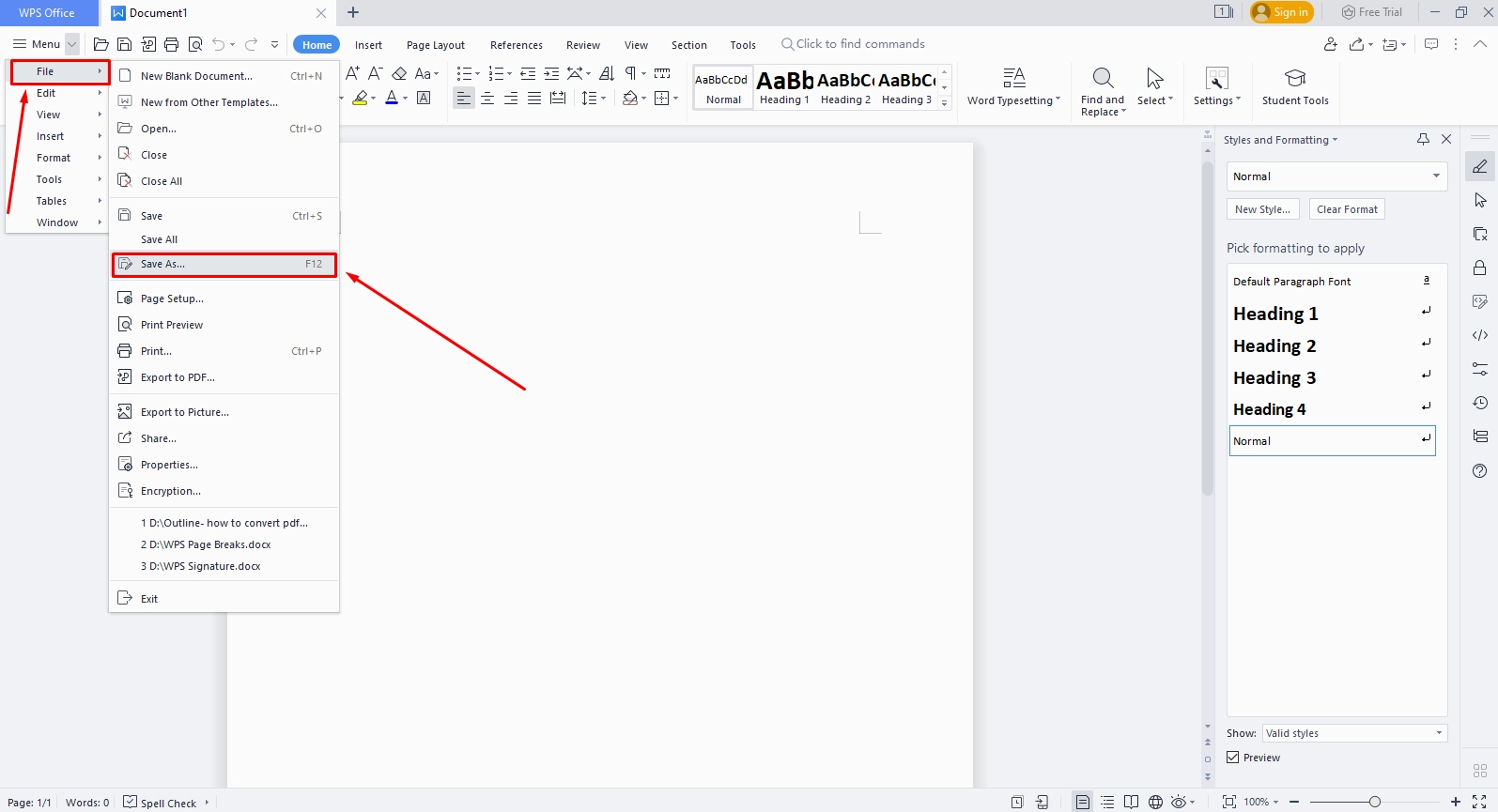
Task: Click the Free Trial link
Action: point(1371,12)
